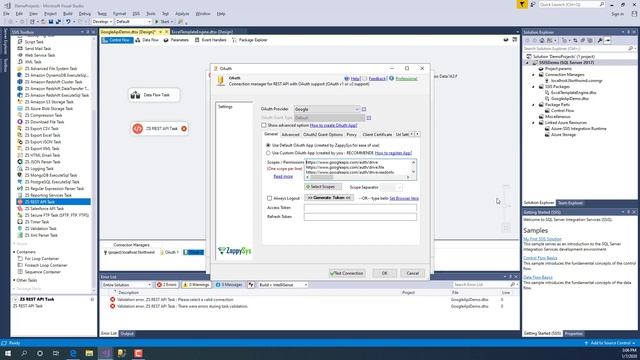Click Send Mail Task icon in toolbox
640x360 pixels.
(x=20, y=49)
